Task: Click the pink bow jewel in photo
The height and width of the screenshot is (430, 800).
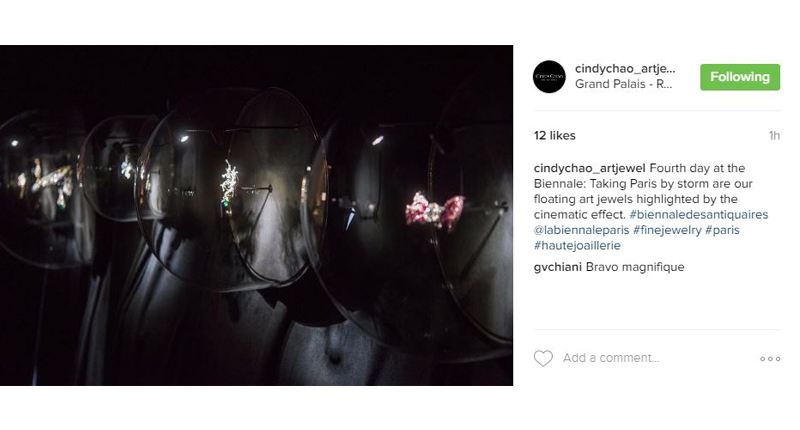Action: 434,211
